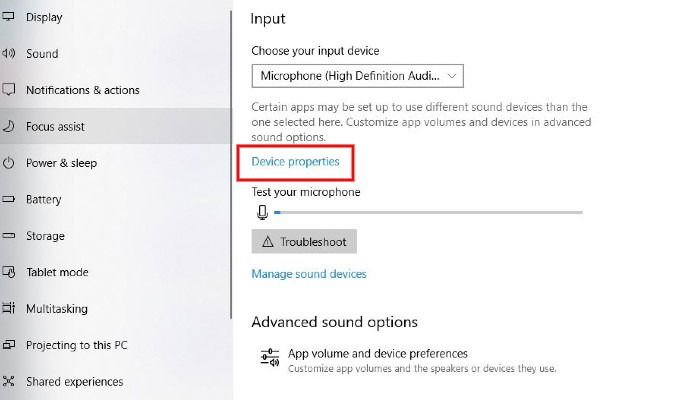Click the Battery icon in sidebar
Image resolution: width=700 pixels, height=400 pixels.
click(8, 199)
